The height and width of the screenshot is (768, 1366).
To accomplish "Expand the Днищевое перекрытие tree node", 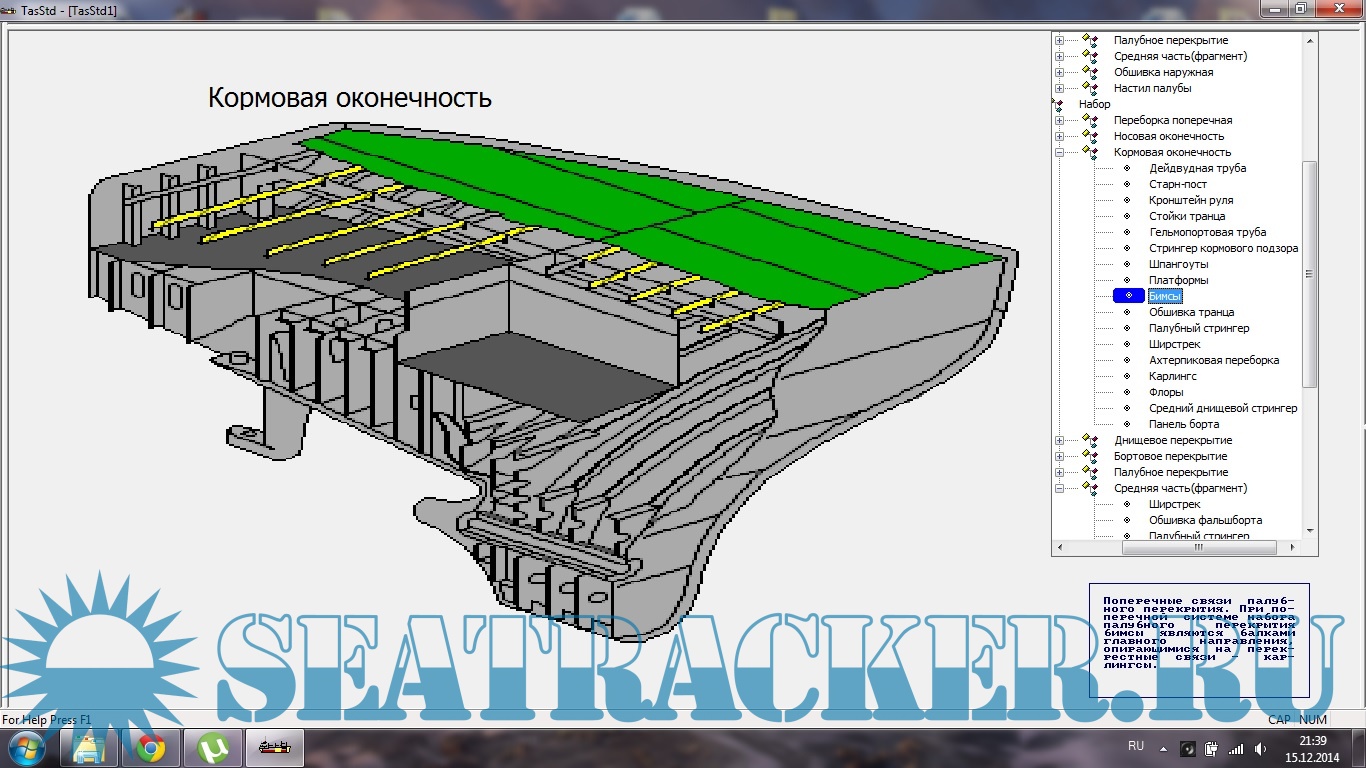I will (x=1060, y=440).
